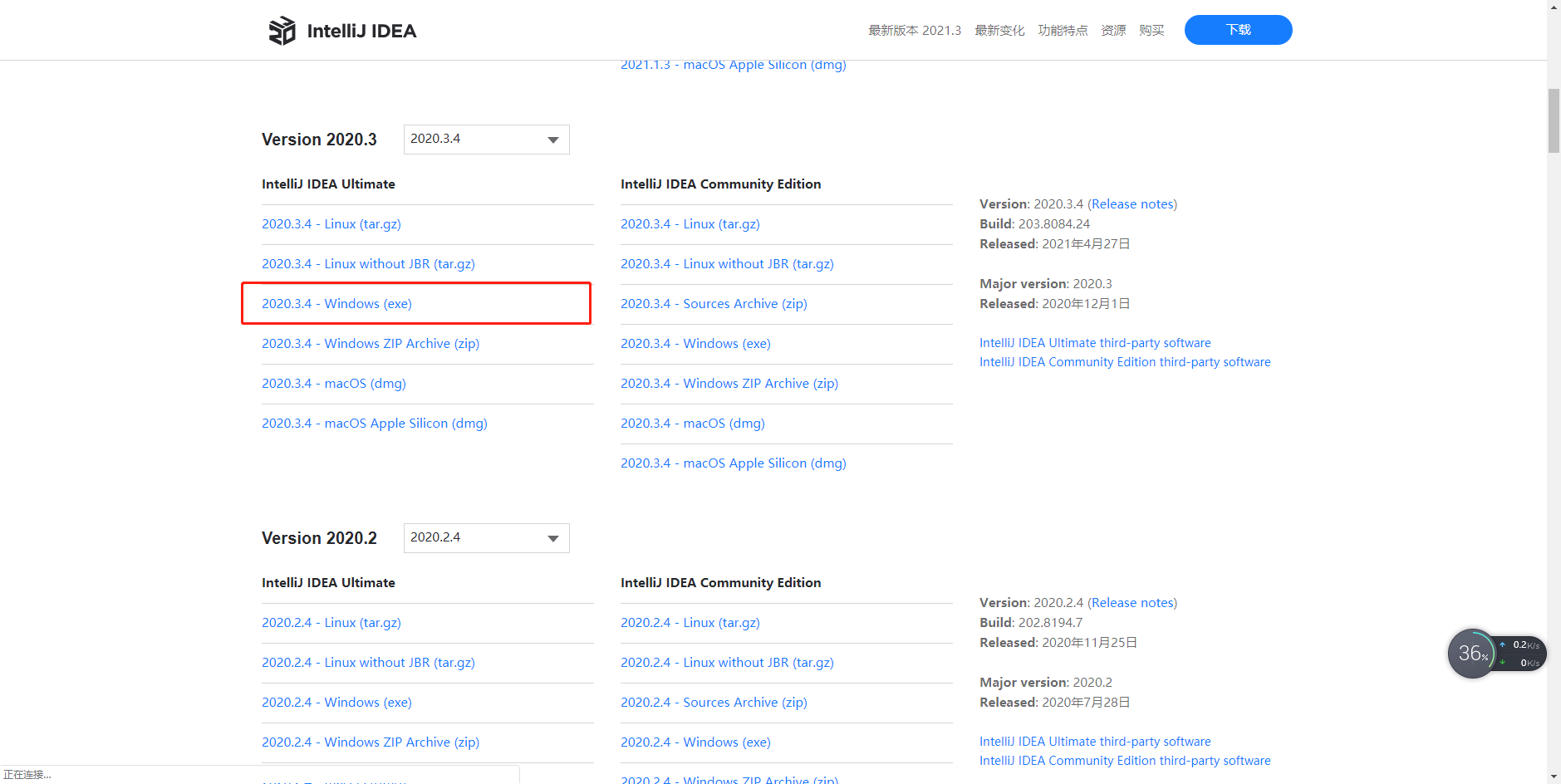Viewport: 1561px width, 784px height.
Task: Click "IntelliJ IDEA Community Edition" heading under Version 2020.2
Action: point(720,583)
